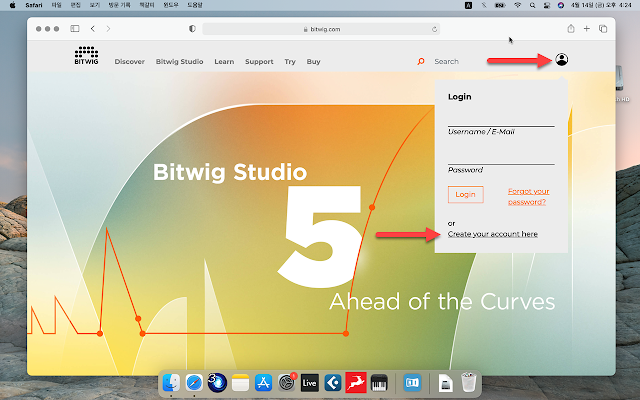Click the date and time in menu bar
This screenshot has width=640, height=400.
point(601,5)
